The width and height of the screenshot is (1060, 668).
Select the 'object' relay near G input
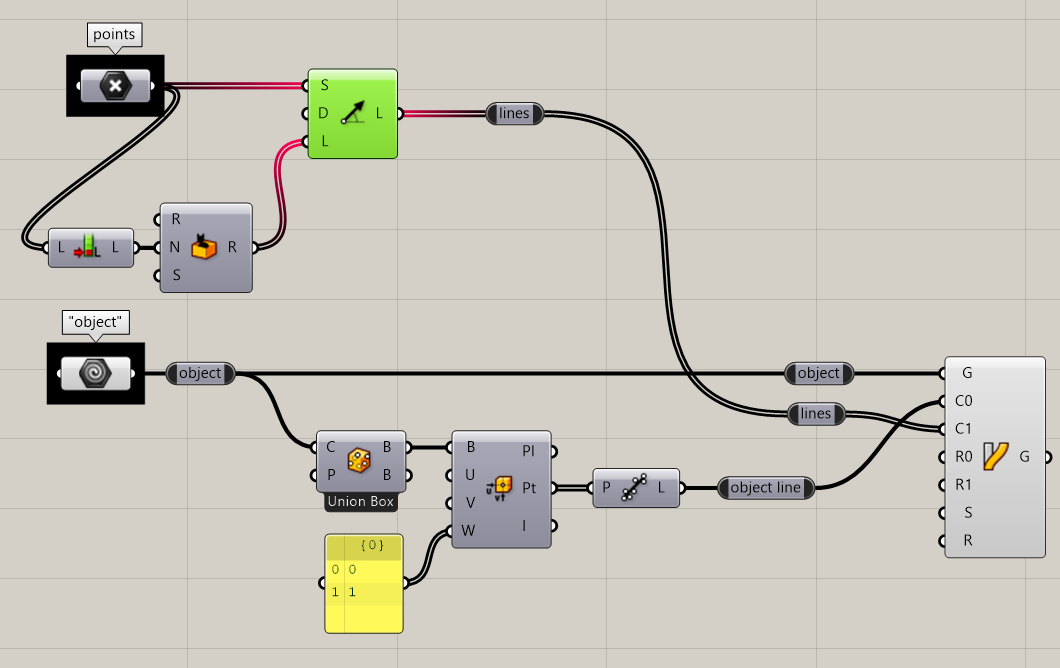pos(819,373)
